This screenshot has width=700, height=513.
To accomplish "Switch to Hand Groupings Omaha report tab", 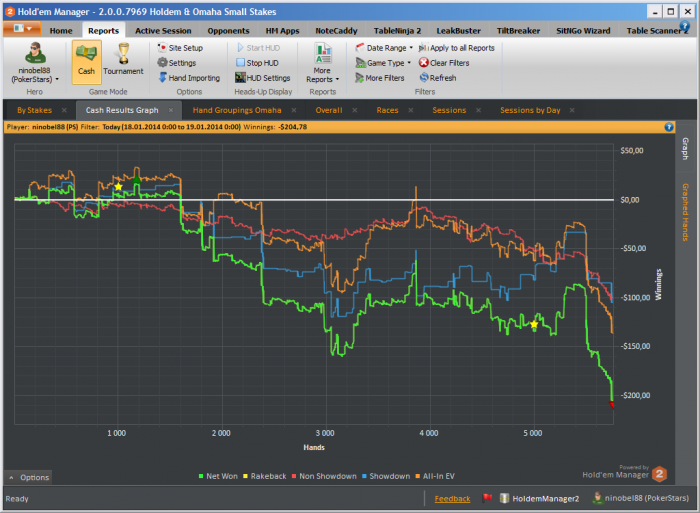I will tap(237, 110).
